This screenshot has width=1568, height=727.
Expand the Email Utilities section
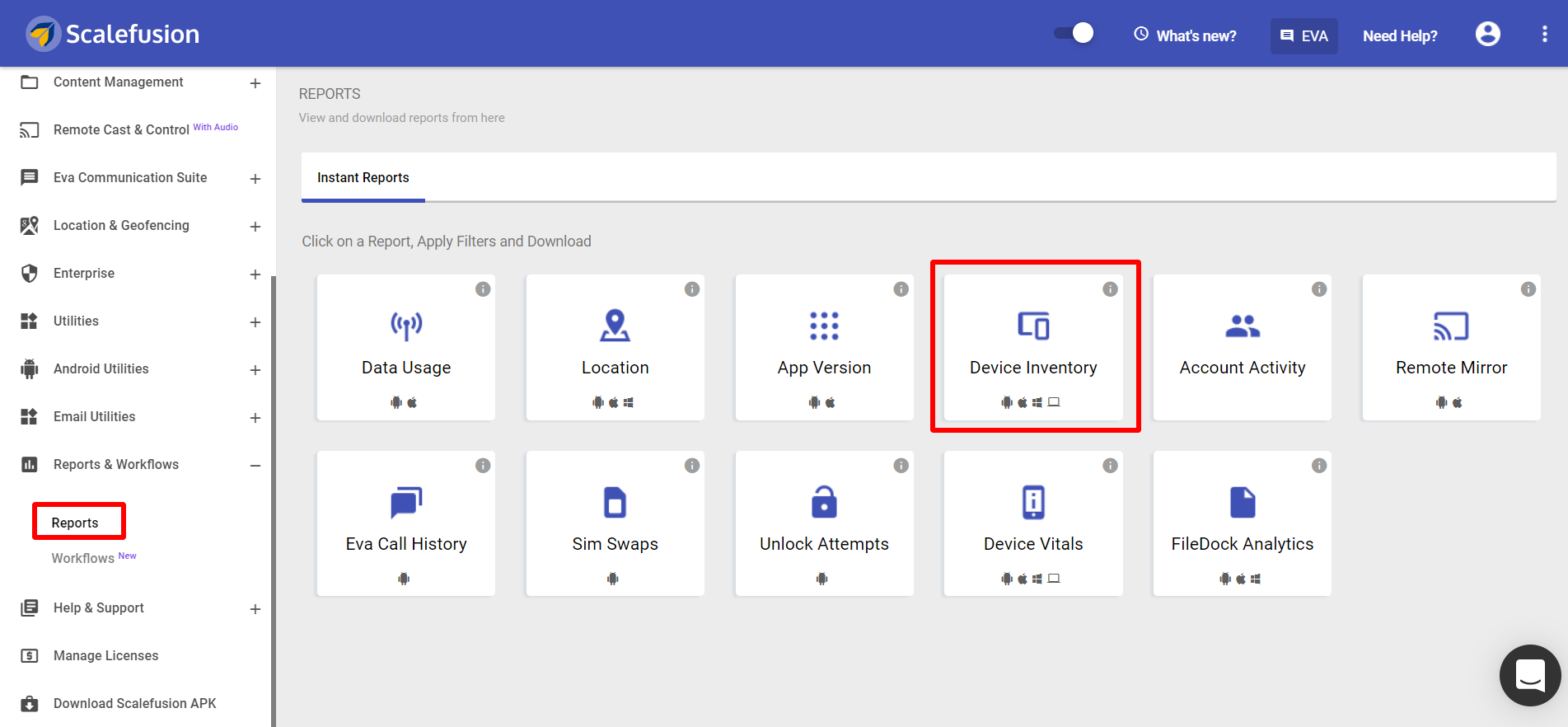coord(255,418)
